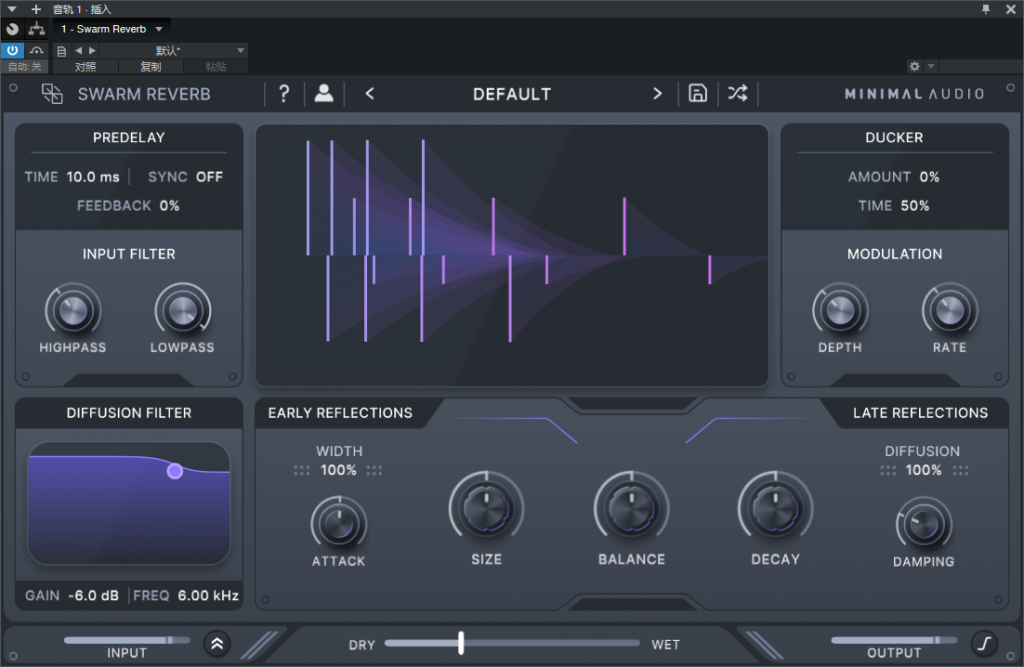Click the late reflections DIFFUSION 100% value
Screen dimensions: 1024x667
(923, 470)
